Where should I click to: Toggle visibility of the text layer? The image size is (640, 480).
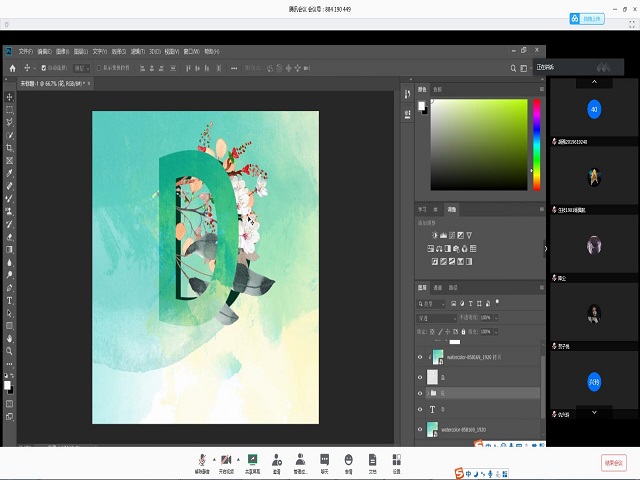(420, 409)
